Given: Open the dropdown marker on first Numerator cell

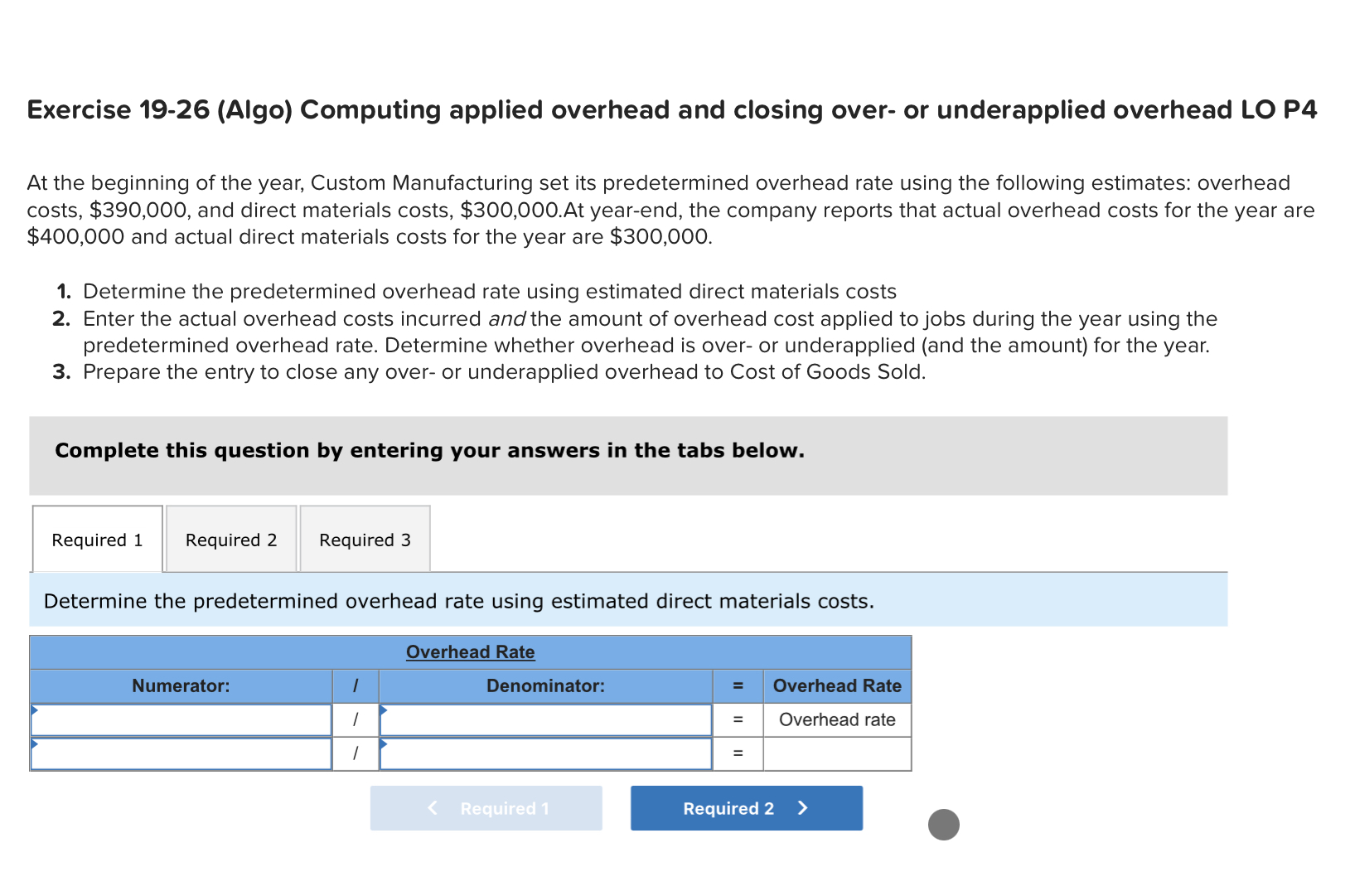Looking at the screenshot, I should (x=34, y=710).
